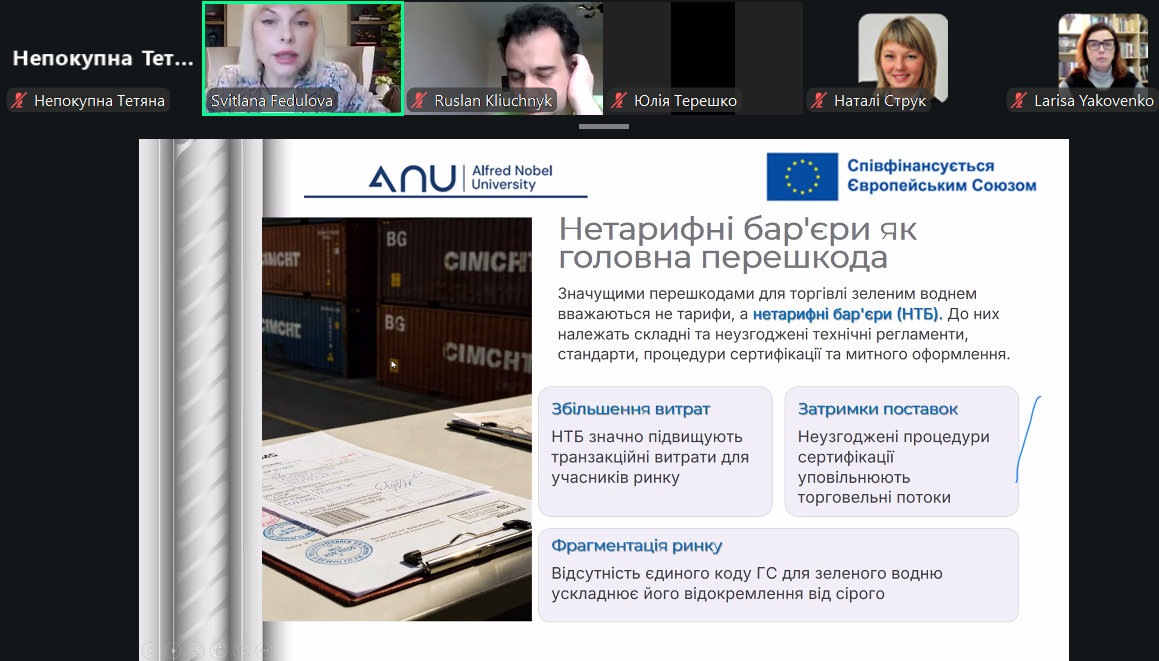Click the previous slide arrow in slideshow controls

pyautogui.click(x=150, y=650)
